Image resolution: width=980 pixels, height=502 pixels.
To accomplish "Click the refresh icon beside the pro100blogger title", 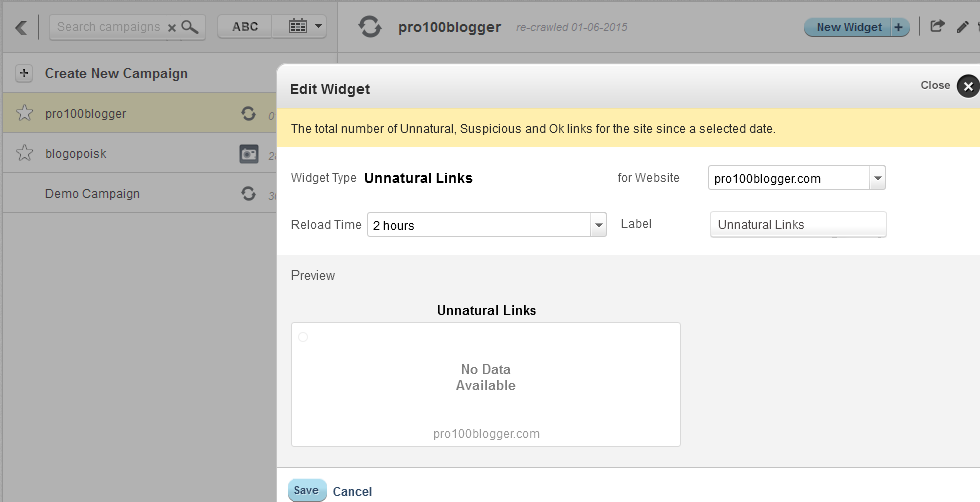I will (x=370, y=27).
